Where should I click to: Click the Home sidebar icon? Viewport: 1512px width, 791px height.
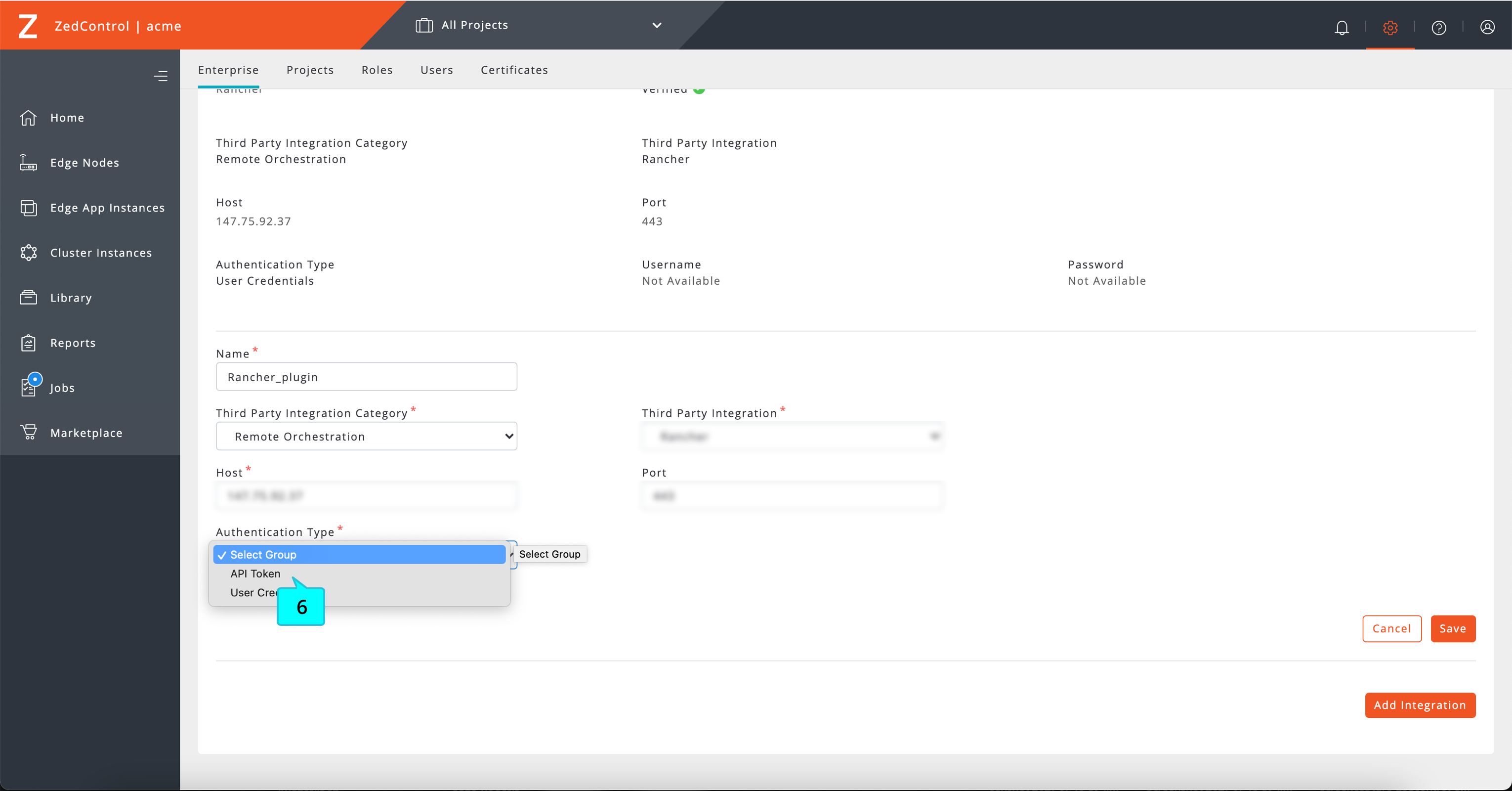[28, 118]
